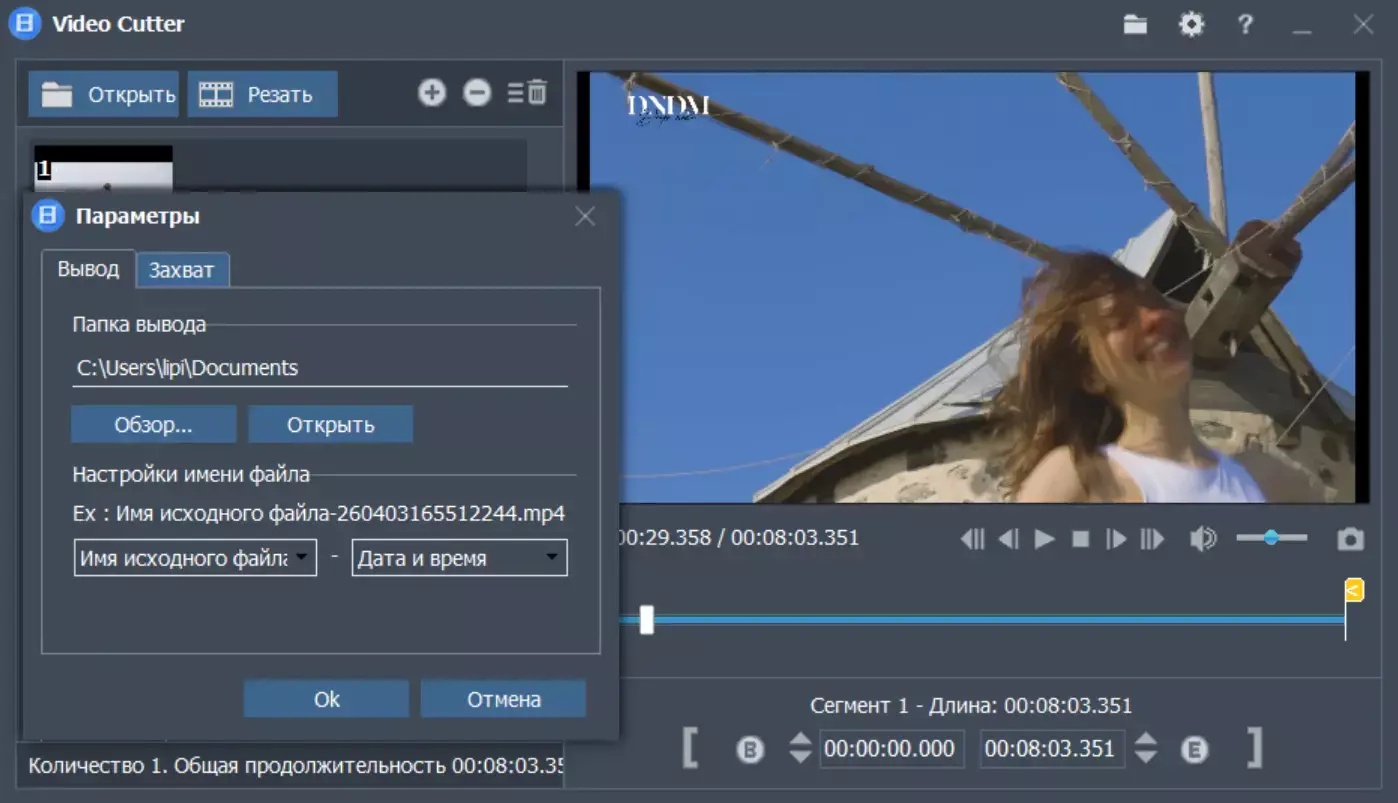This screenshot has height=803, width=1398.
Task: Select the 'Вывод' tab
Action: 88,269
